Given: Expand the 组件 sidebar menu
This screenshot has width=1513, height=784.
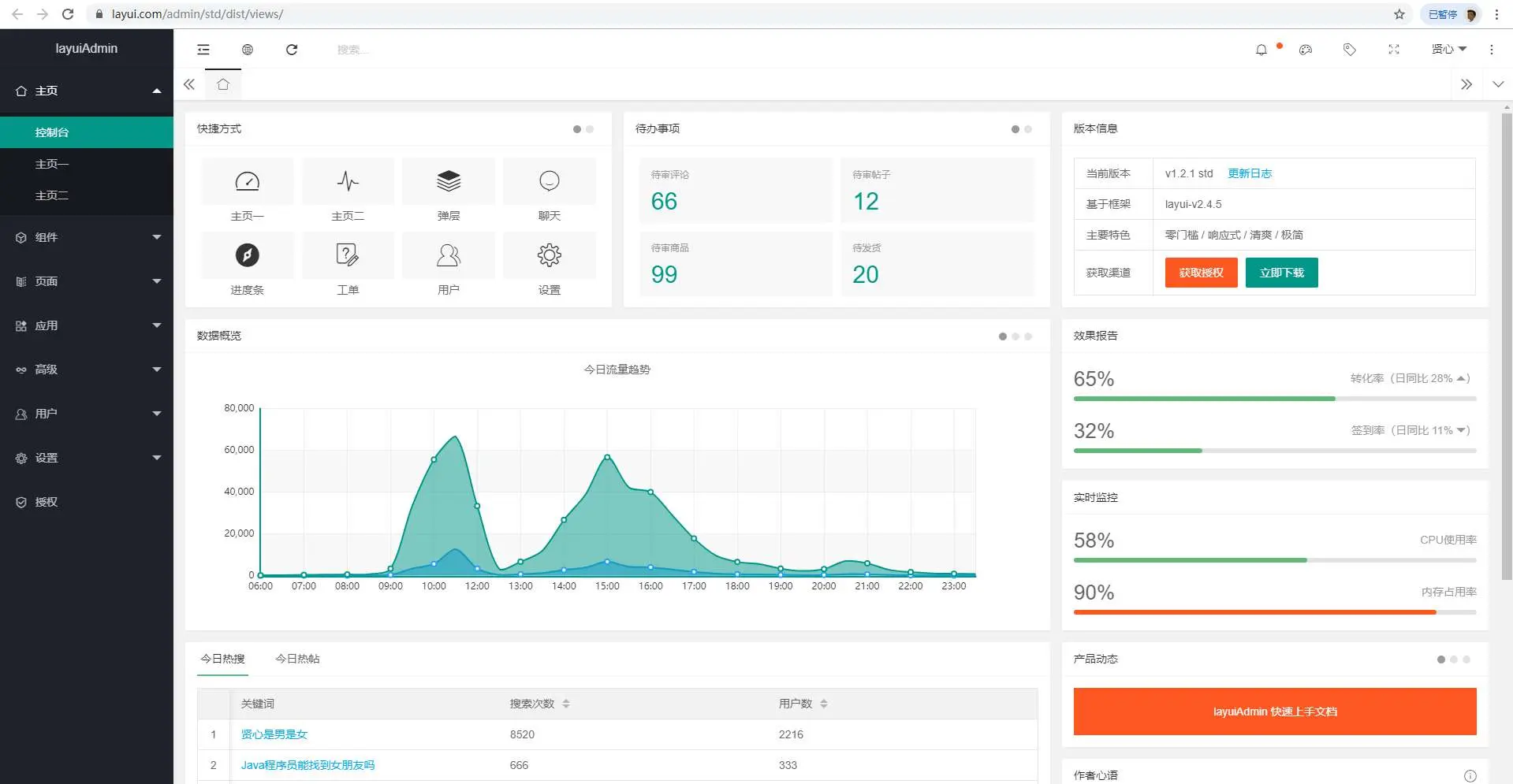Looking at the screenshot, I should click(x=87, y=237).
